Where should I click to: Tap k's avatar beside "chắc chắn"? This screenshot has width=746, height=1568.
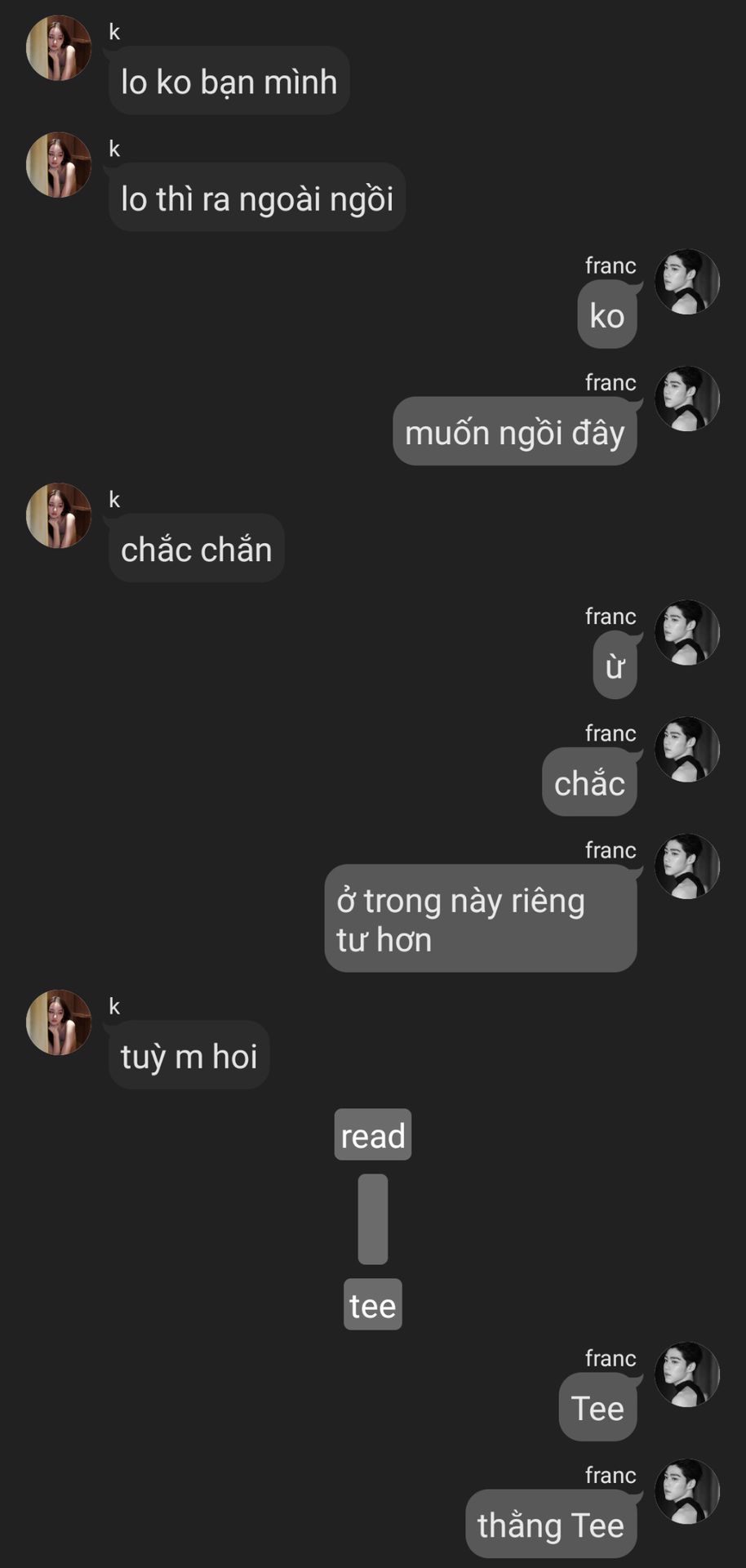pos(59,515)
